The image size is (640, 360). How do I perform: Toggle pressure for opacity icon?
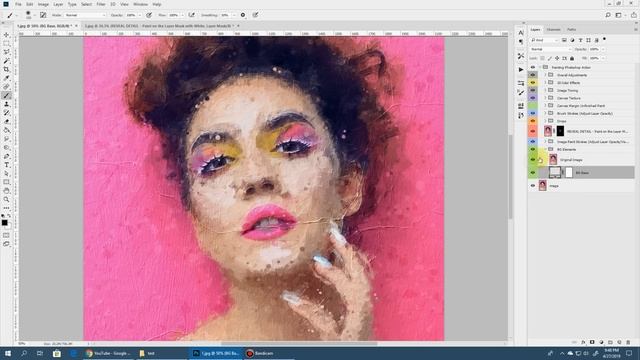point(149,15)
